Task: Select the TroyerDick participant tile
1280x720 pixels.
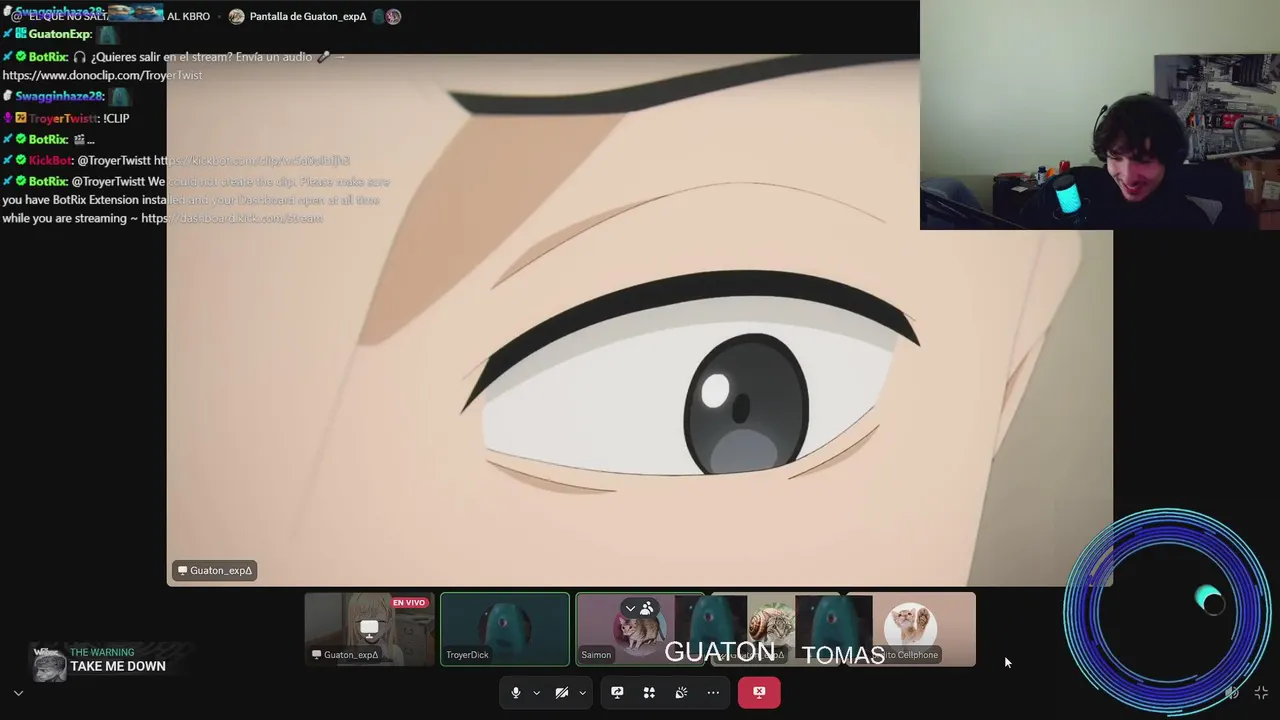Action: click(505, 629)
